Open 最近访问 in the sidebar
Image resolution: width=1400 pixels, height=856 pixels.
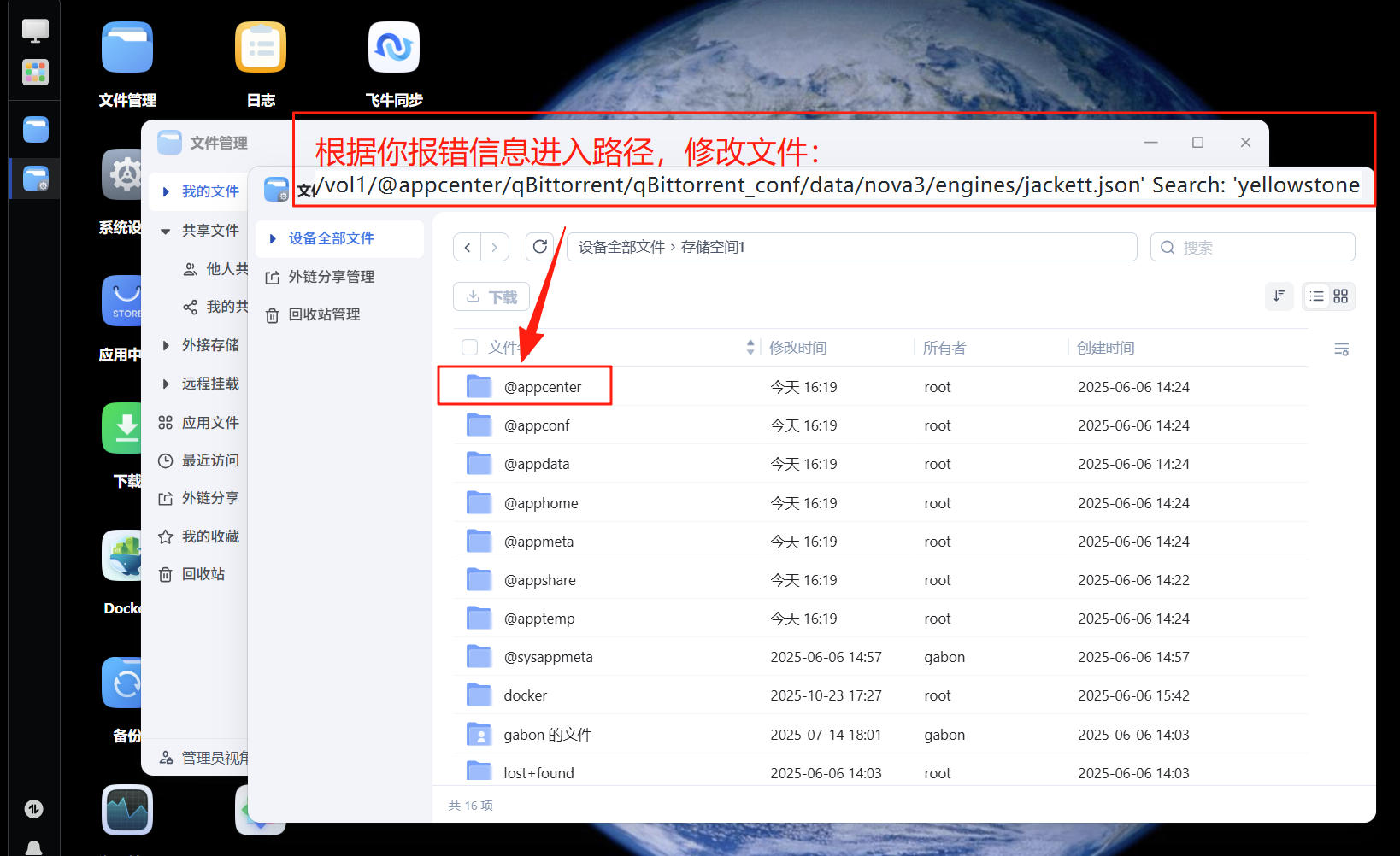(199, 460)
